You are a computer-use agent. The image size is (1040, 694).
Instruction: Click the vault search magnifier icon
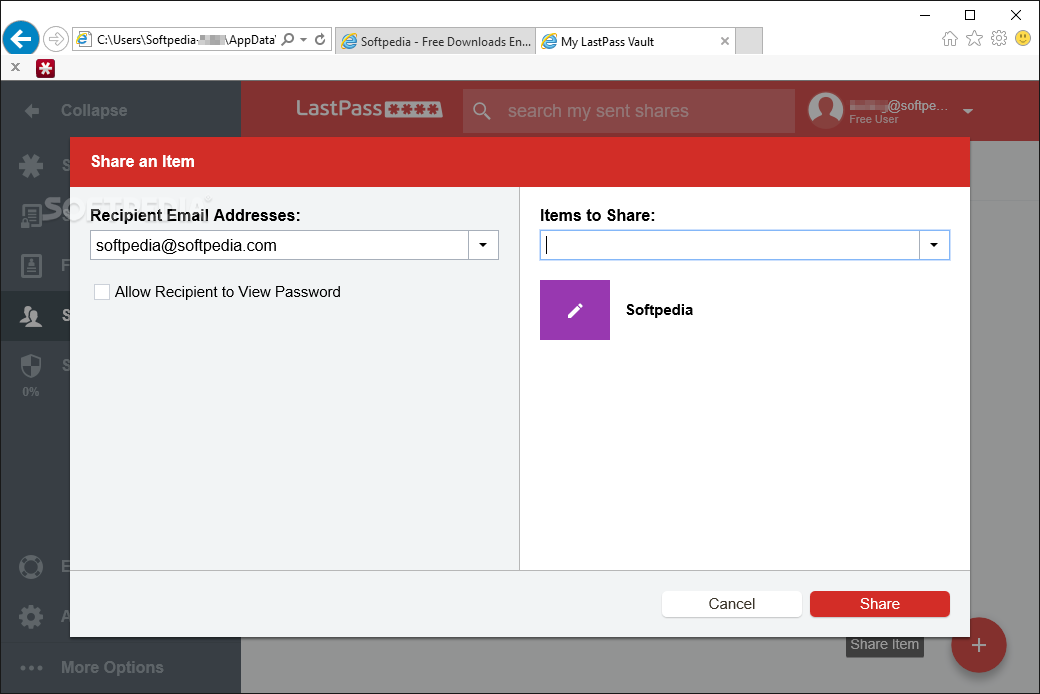(482, 111)
